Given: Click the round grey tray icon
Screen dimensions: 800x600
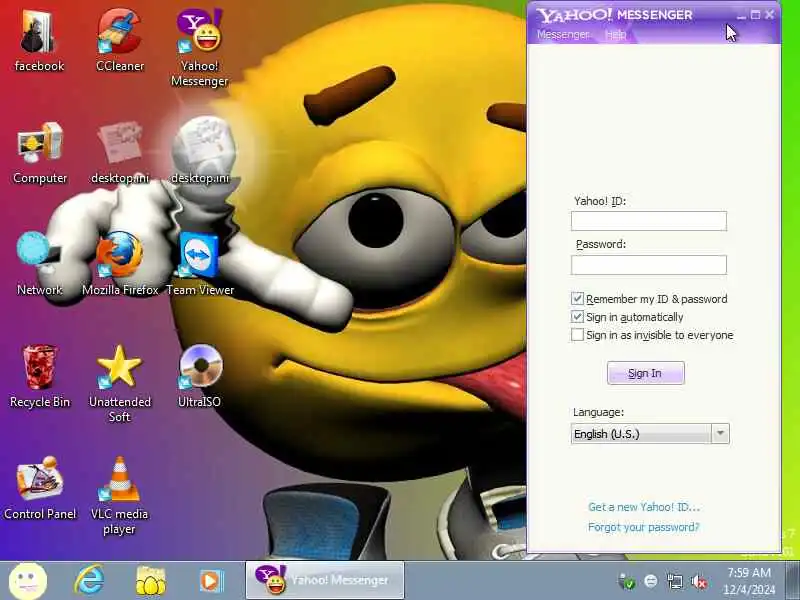Looking at the screenshot, I should [x=651, y=581].
